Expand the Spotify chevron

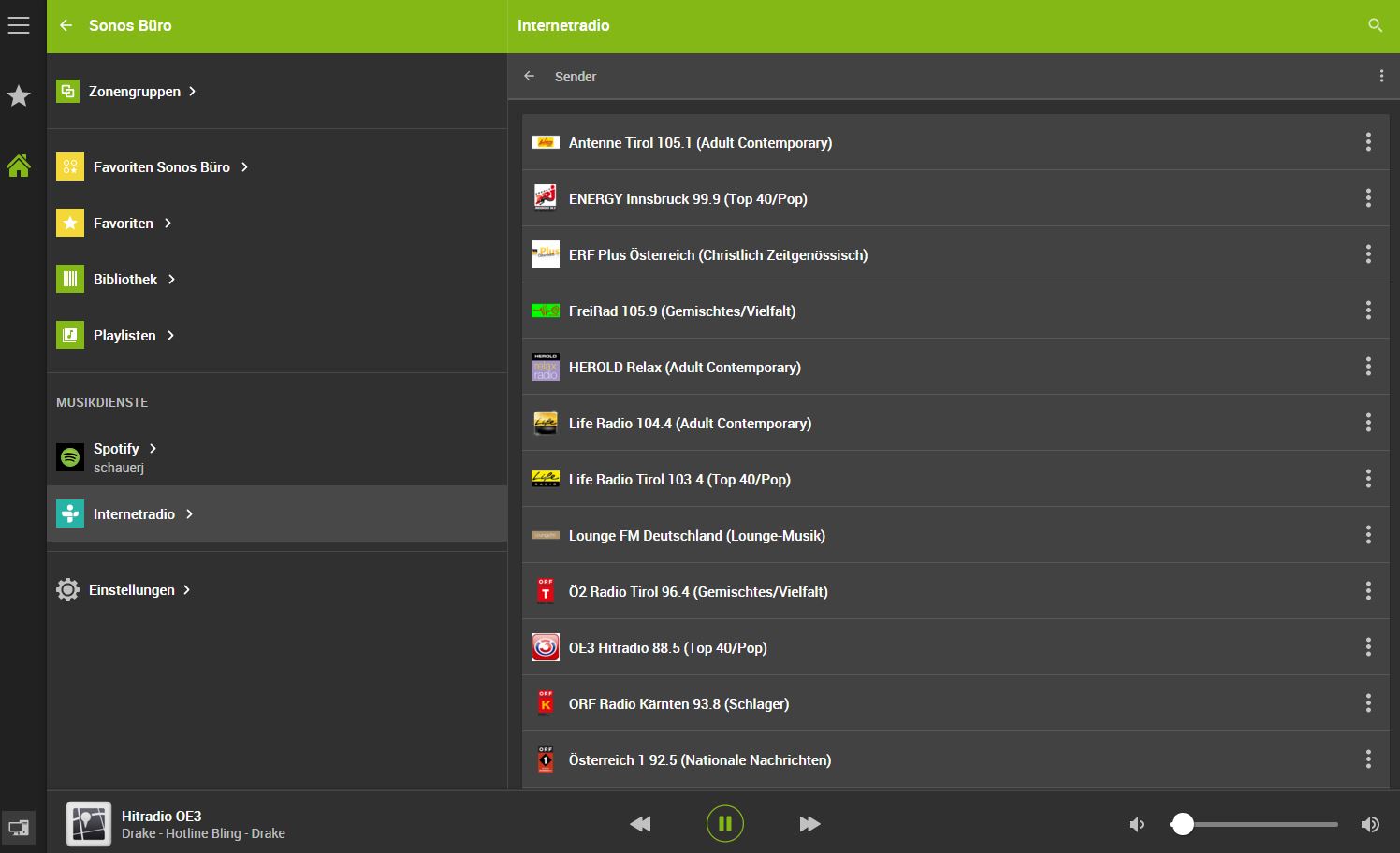(153, 448)
